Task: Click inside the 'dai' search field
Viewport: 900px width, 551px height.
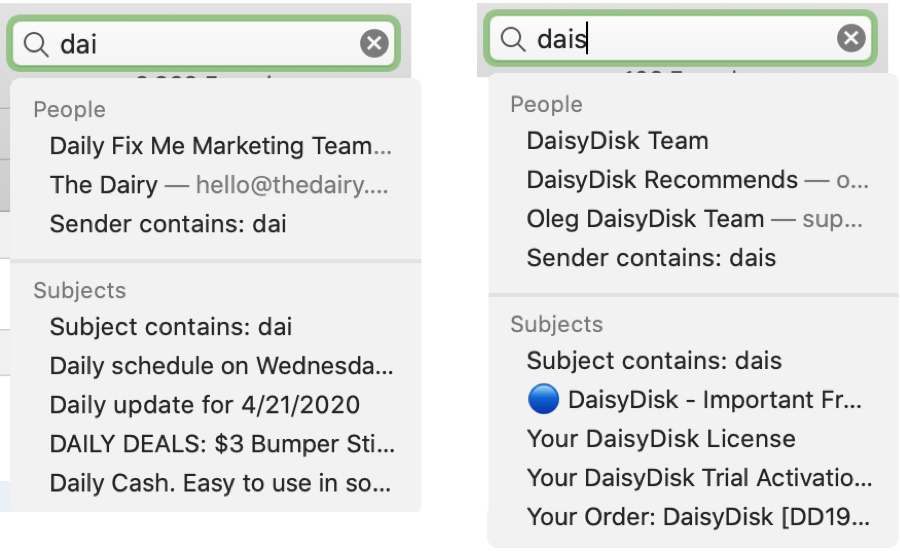Action: (203, 44)
